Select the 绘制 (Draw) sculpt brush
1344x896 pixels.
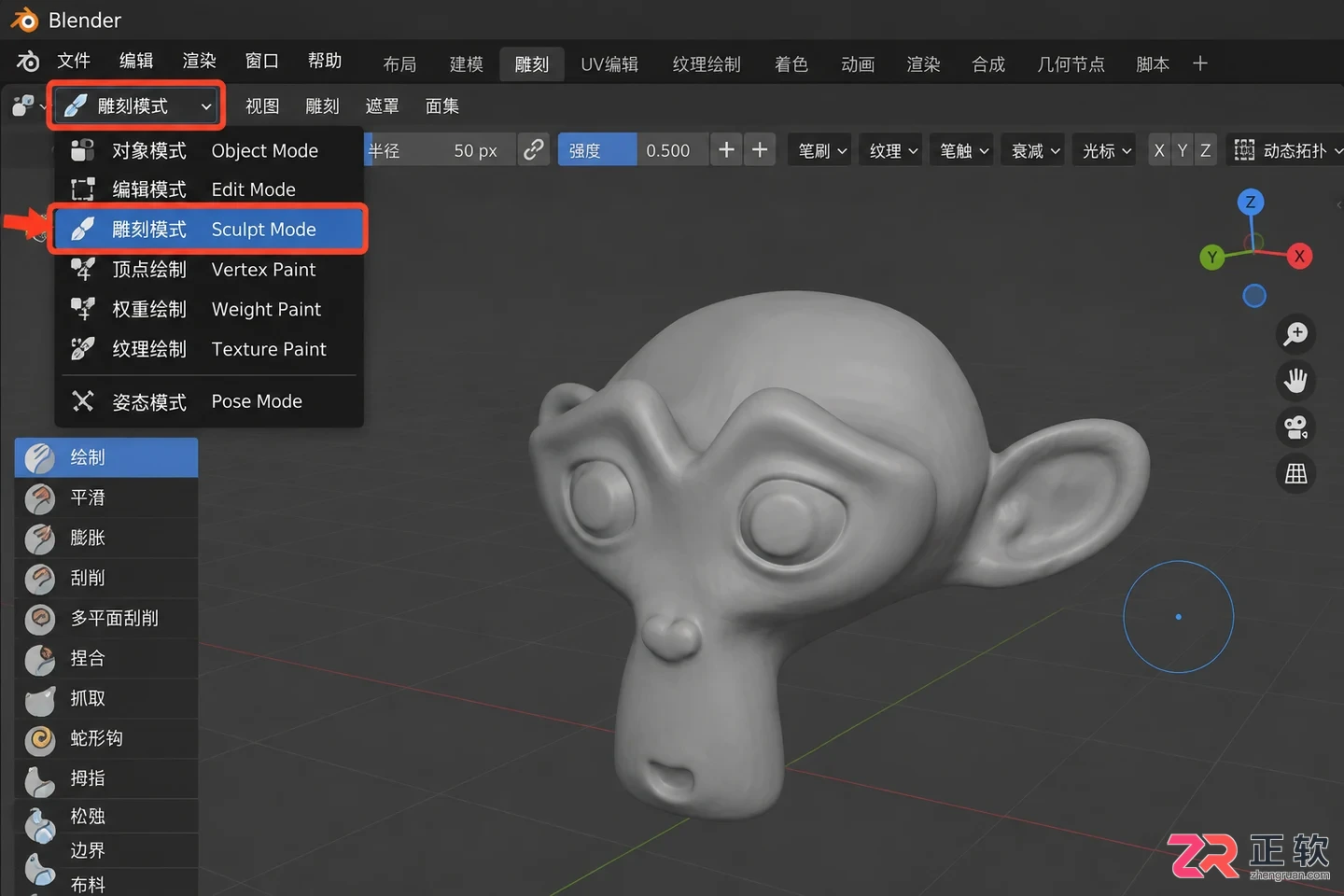pyautogui.click(x=106, y=457)
